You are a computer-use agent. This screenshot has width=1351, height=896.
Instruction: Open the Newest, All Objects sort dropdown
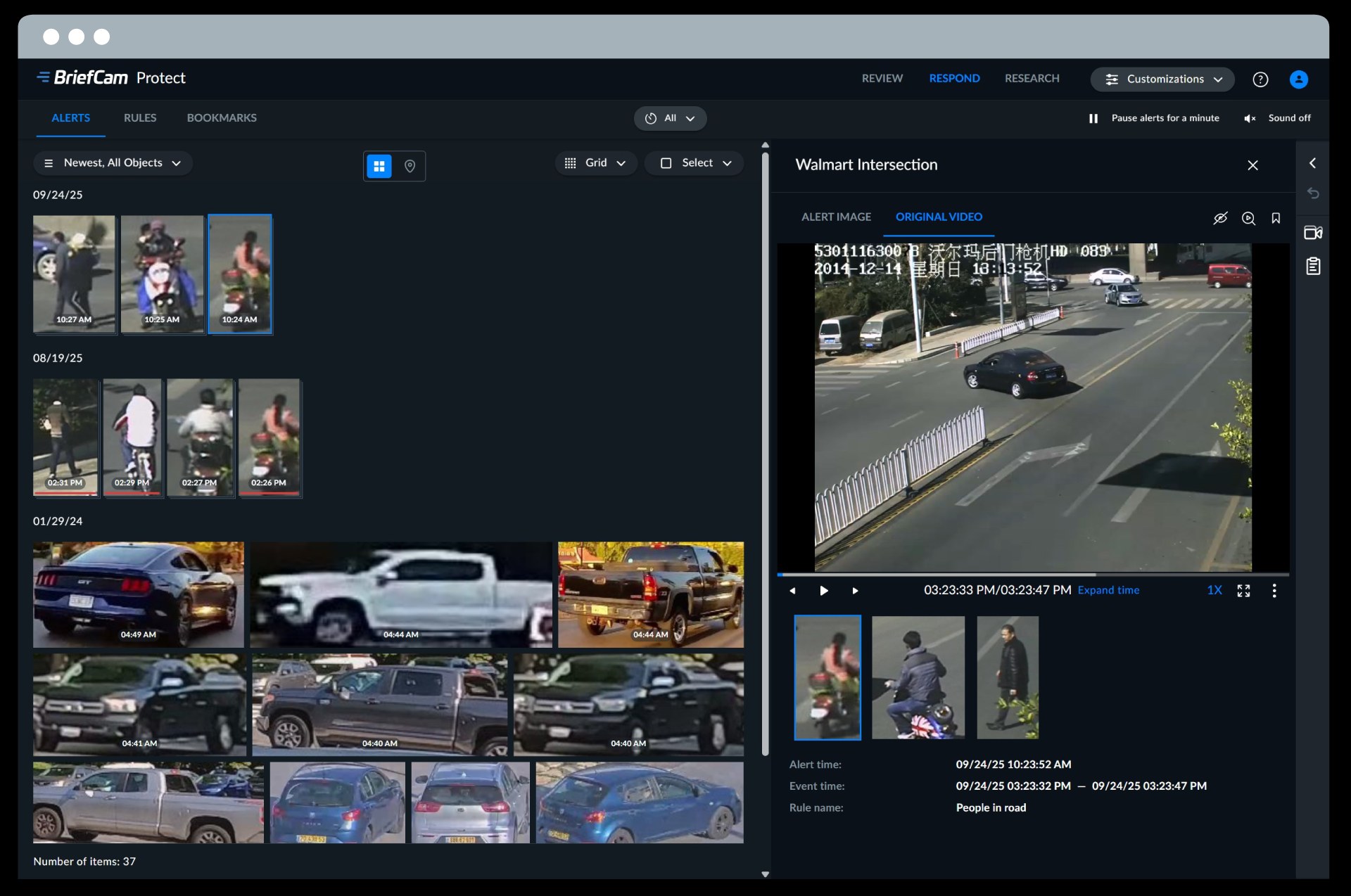(x=113, y=163)
